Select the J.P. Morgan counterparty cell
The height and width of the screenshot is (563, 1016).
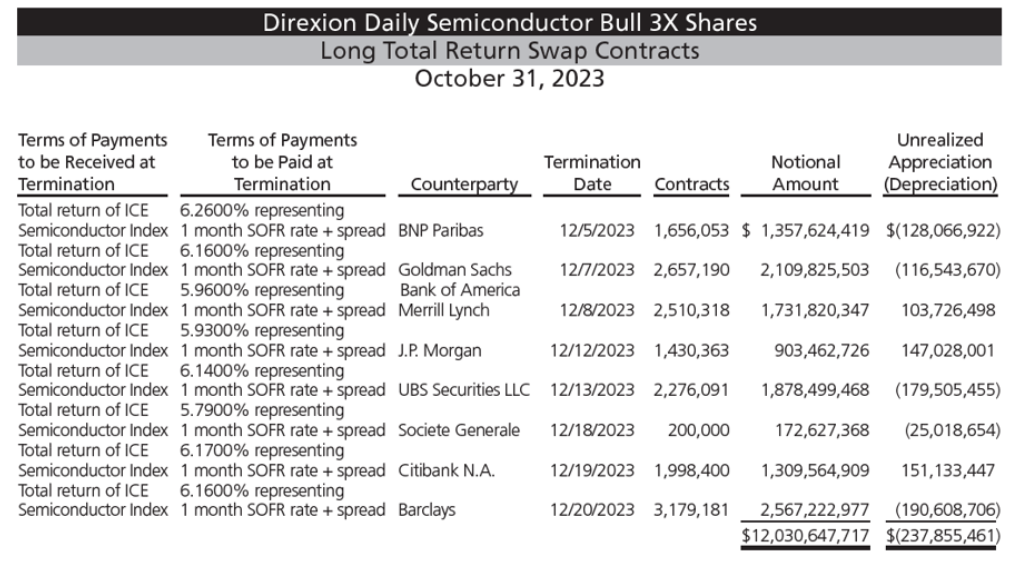click(439, 350)
